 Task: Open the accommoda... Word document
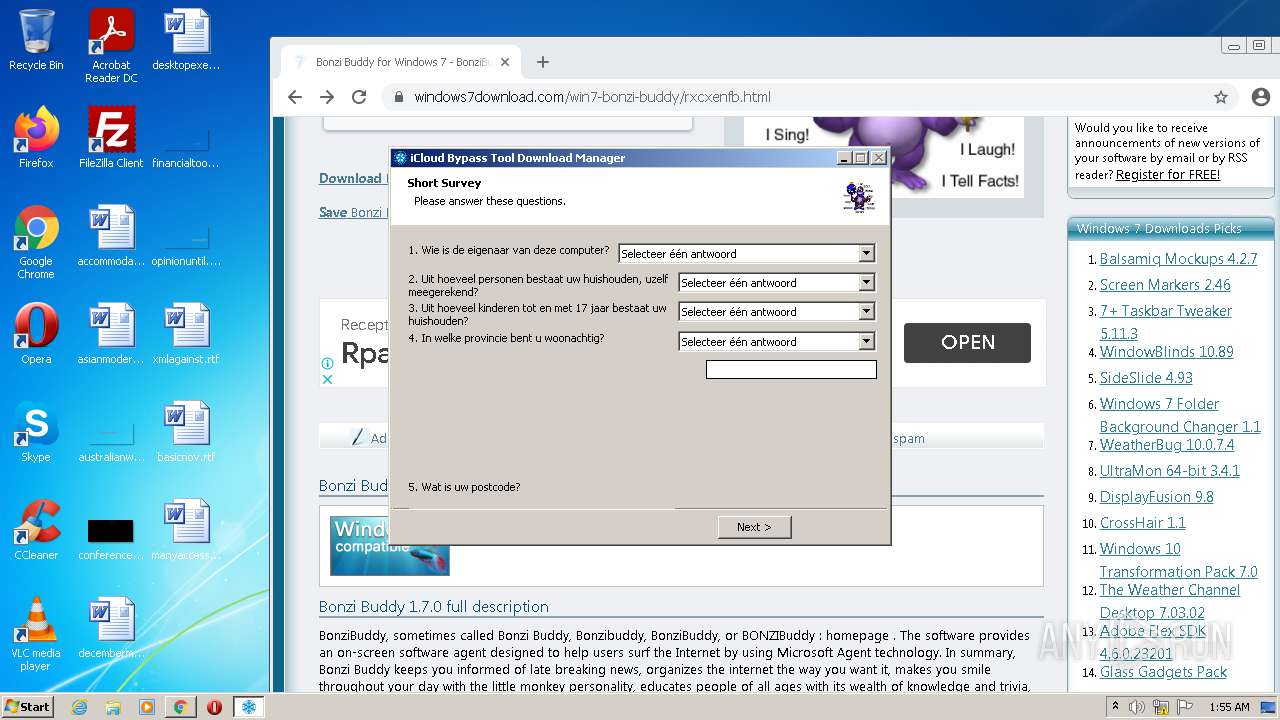111,236
